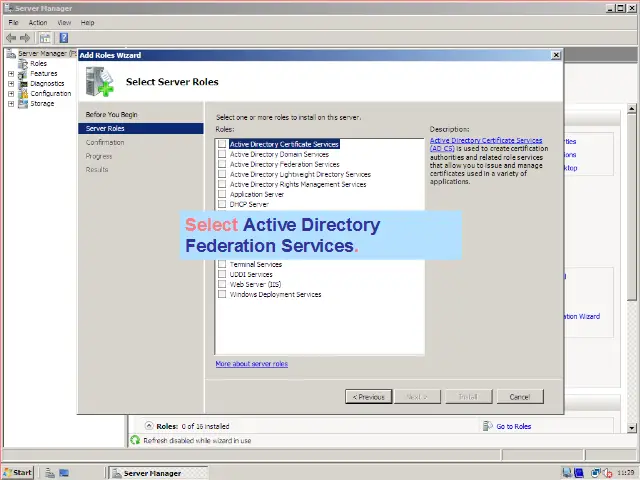Click the Storage icon in the tree
The image size is (640, 480).
coord(23,104)
